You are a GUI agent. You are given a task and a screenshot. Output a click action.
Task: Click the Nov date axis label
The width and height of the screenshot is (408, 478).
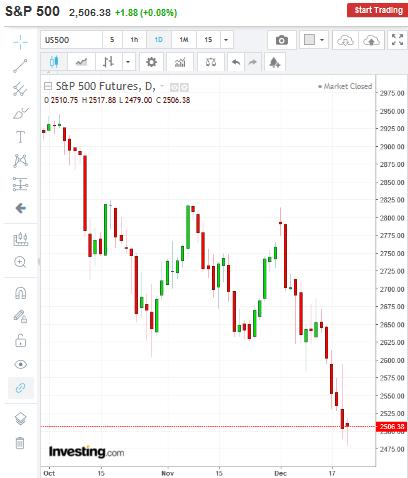click(168, 473)
